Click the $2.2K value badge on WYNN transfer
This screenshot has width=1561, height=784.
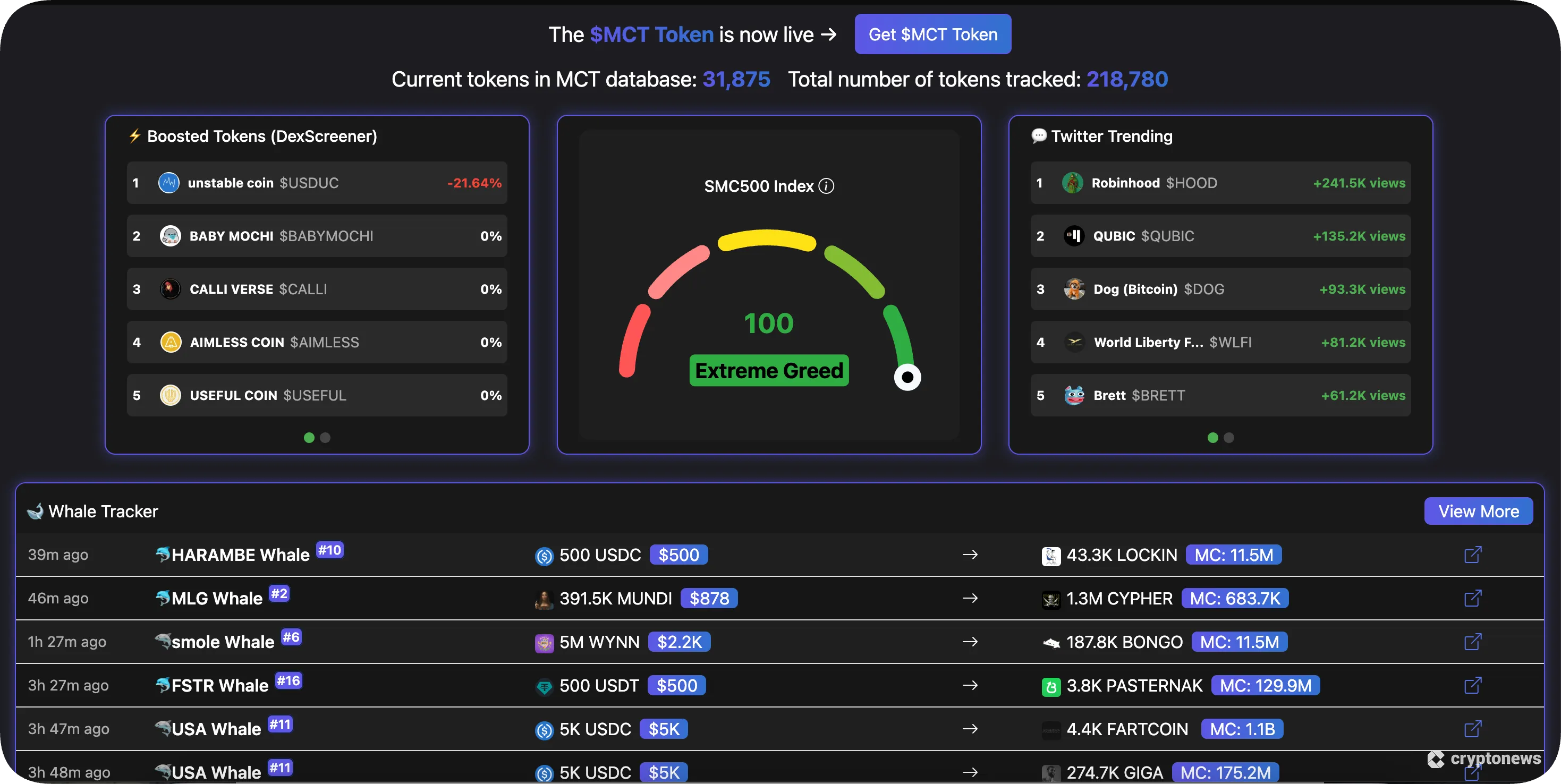pyautogui.click(x=680, y=642)
